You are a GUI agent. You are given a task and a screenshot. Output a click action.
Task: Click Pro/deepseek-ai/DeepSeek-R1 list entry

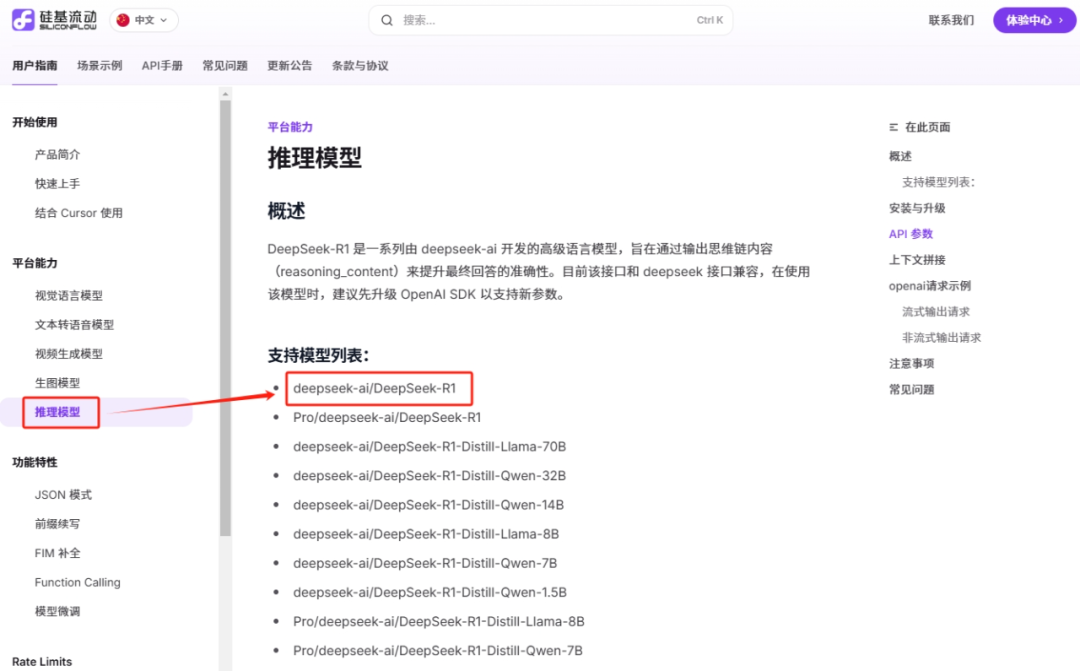387,417
